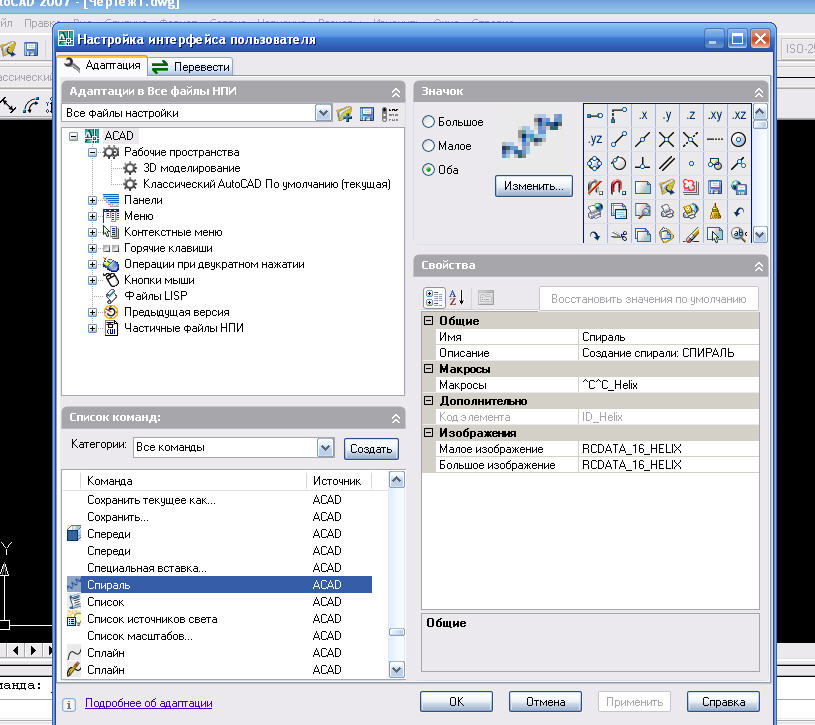Image resolution: width=815 pixels, height=725 pixels.
Task: Expand the Горячие клавиши node
Action: click(92, 248)
